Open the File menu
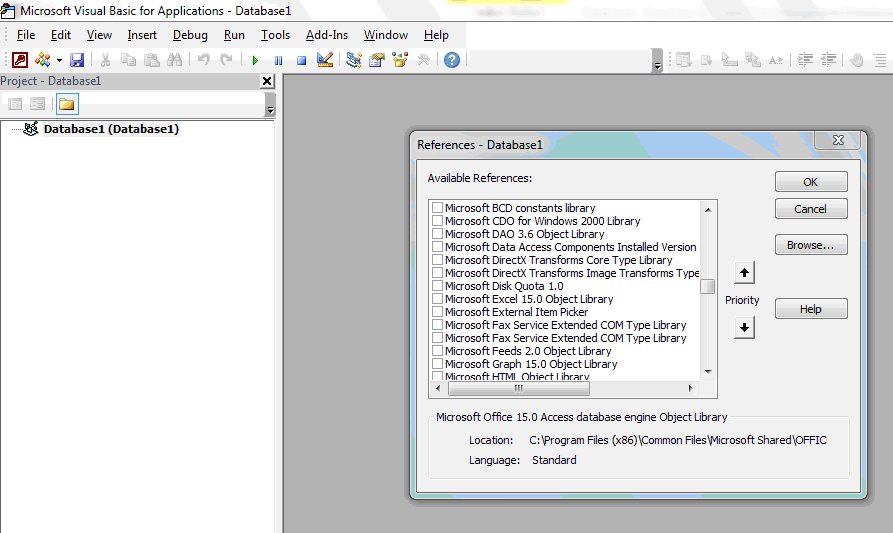Screen dimensions: 893x533 click(26, 35)
